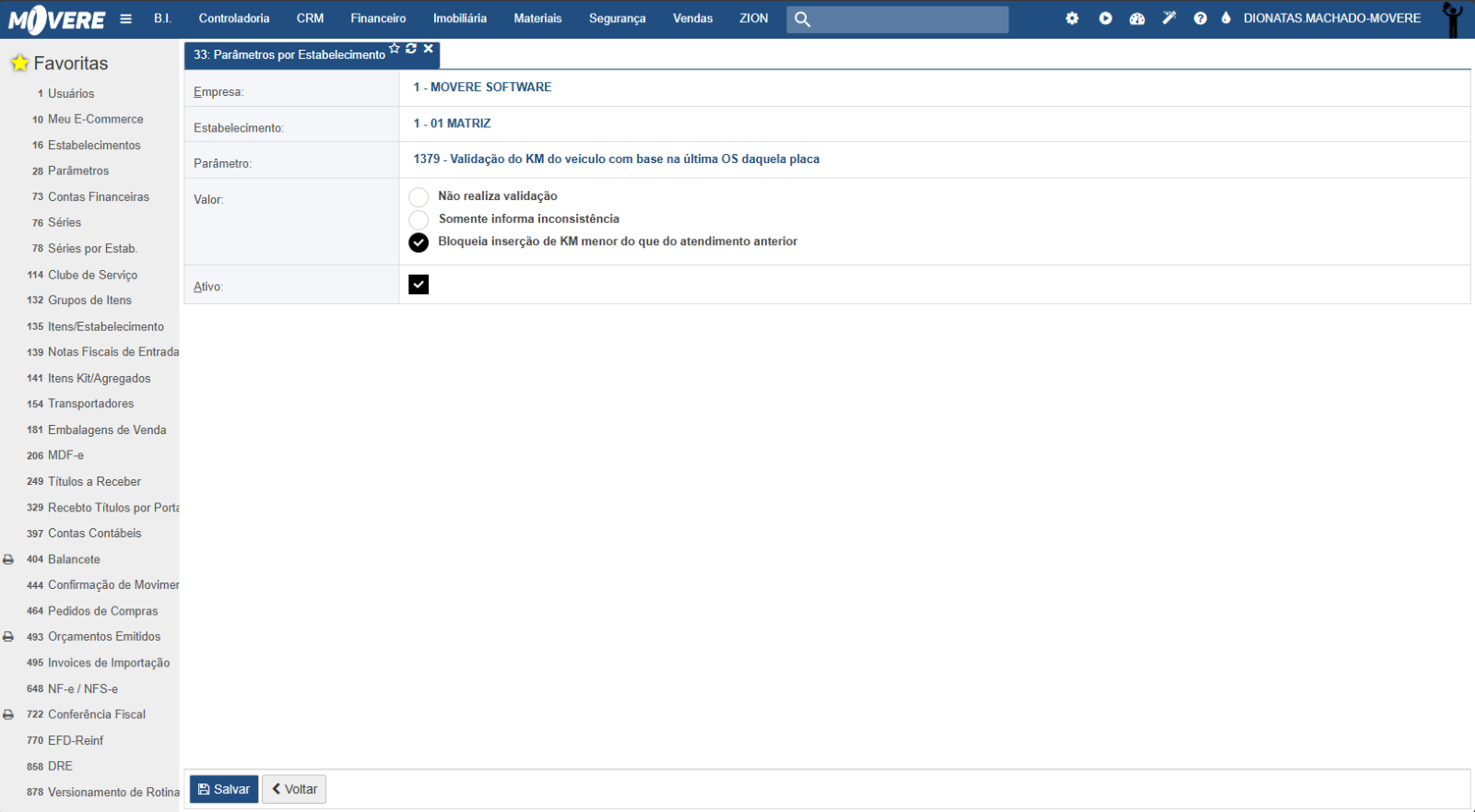
Task: Open favorite '16 Estabelecimentos'
Action: coord(87,146)
